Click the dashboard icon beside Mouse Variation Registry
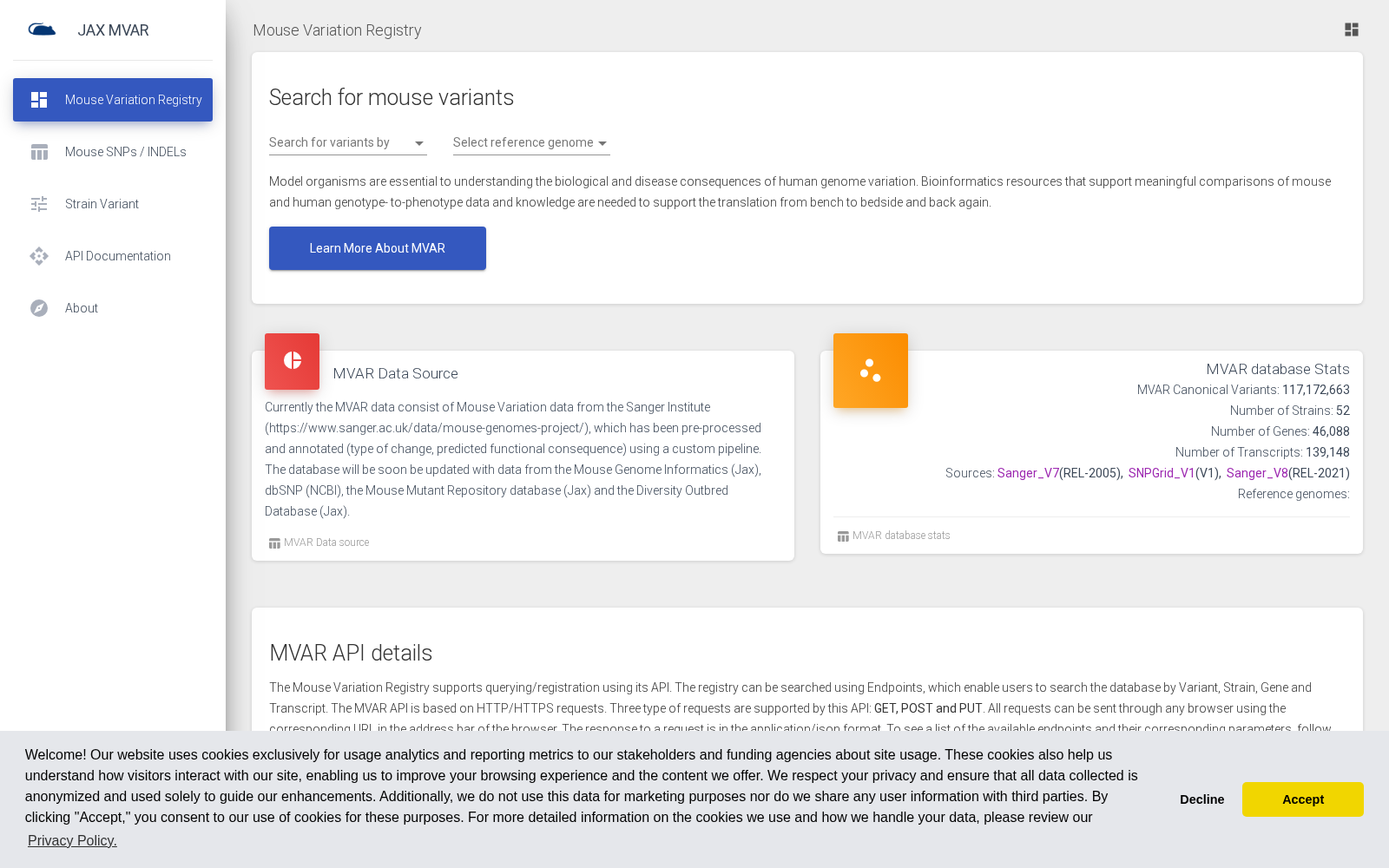The image size is (1389, 868). click(39, 100)
